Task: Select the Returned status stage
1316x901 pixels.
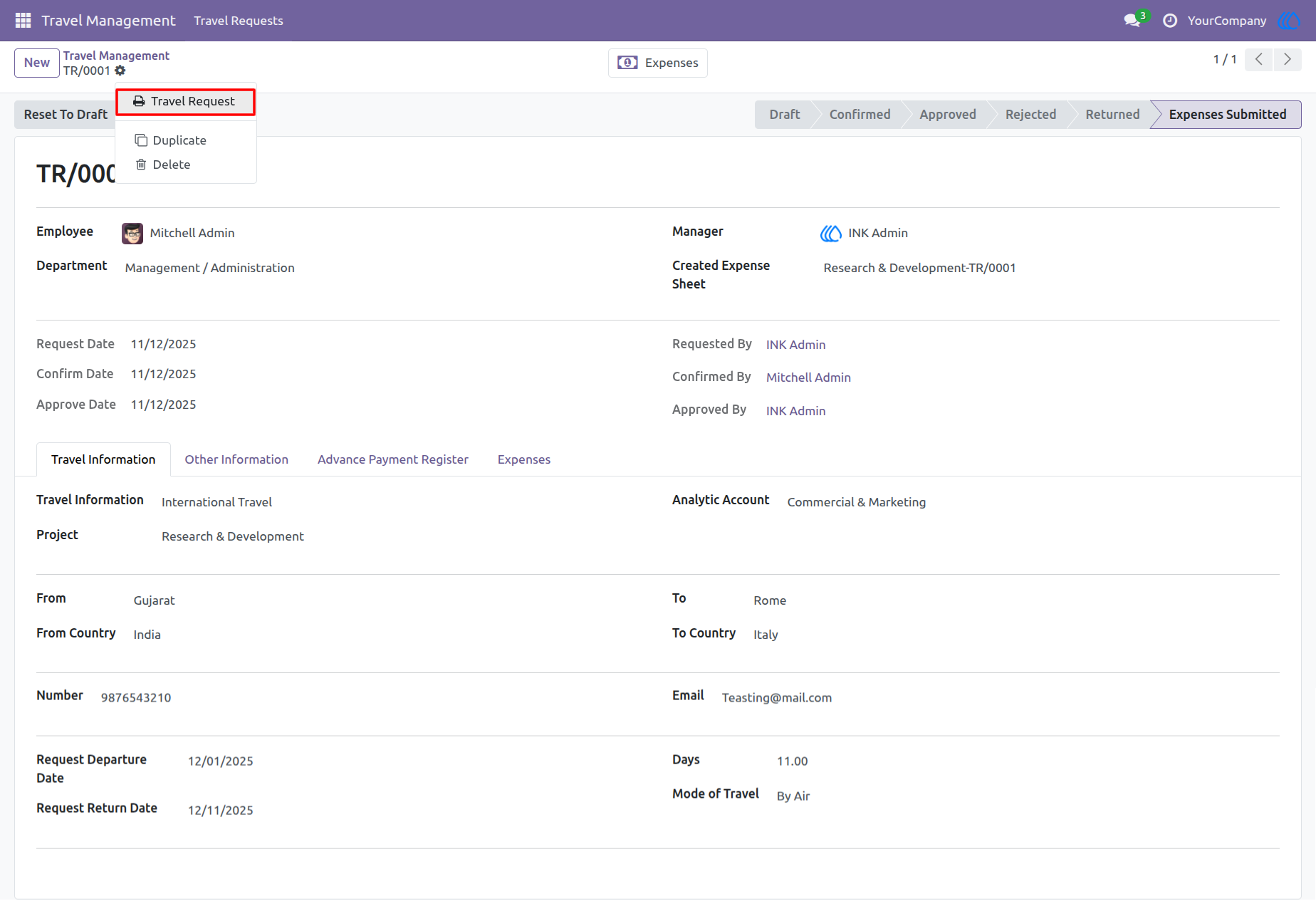Action: (x=1112, y=115)
